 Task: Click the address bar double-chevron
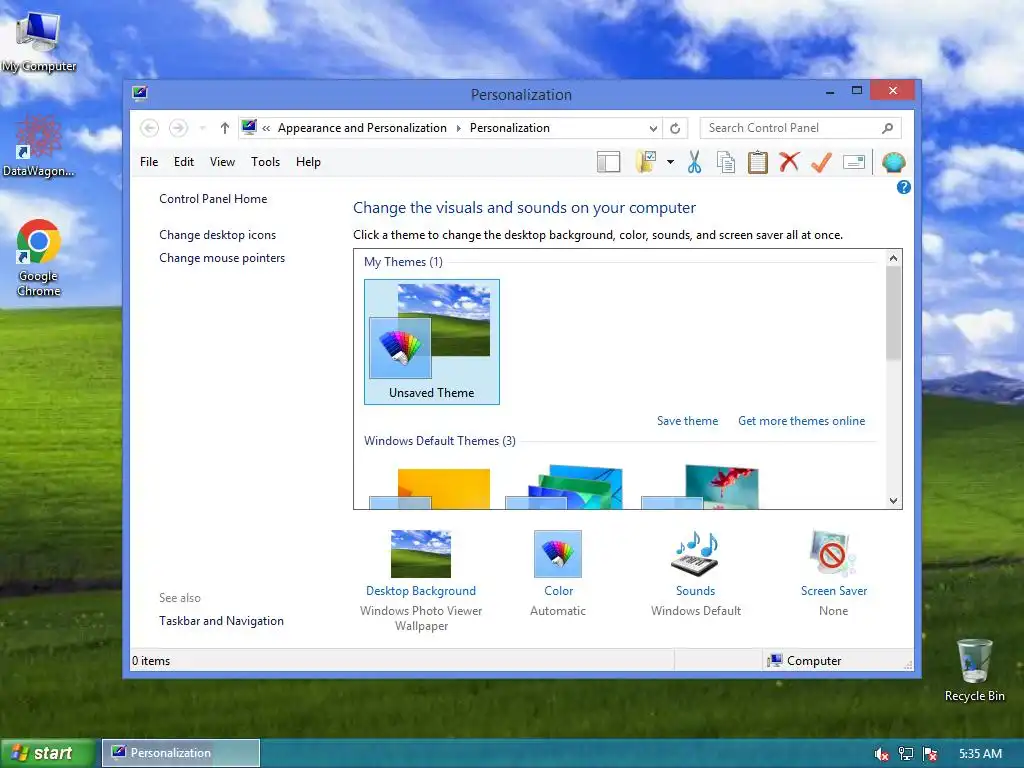266,129
